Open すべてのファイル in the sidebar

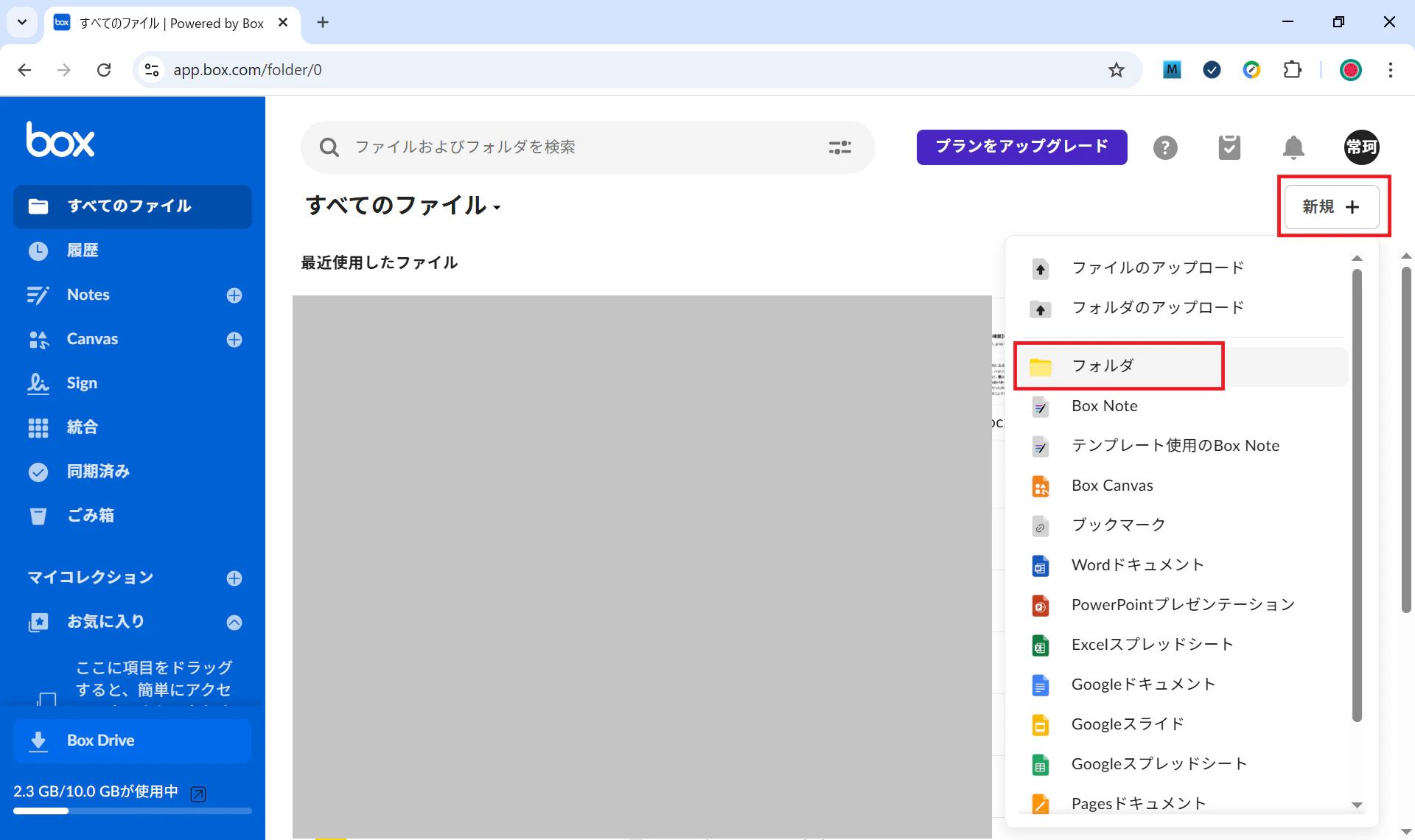[133, 206]
